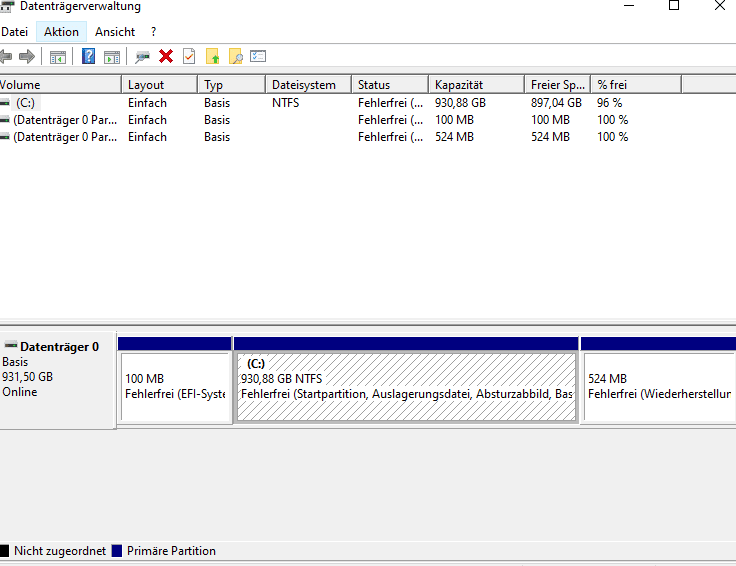The height and width of the screenshot is (566, 736).
Task: Click the 897,04 GB free space cell
Action: [556, 103]
